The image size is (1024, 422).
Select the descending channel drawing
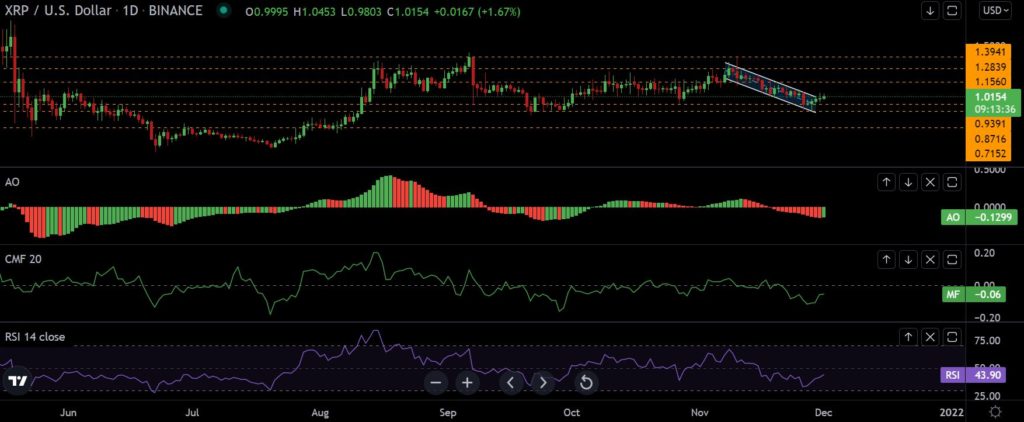771,87
